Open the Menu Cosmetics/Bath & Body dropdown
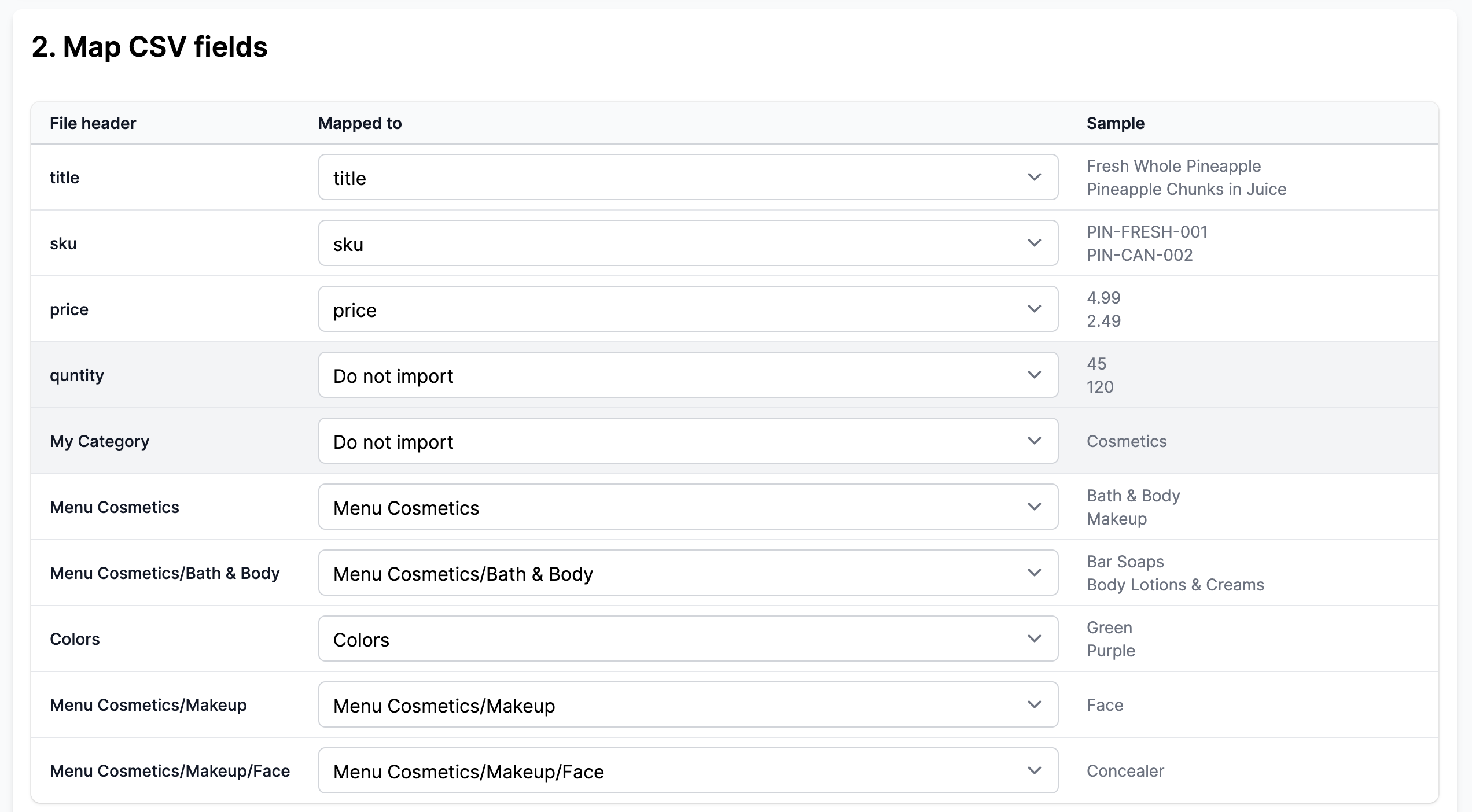This screenshot has width=1472, height=812. (687, 573)
